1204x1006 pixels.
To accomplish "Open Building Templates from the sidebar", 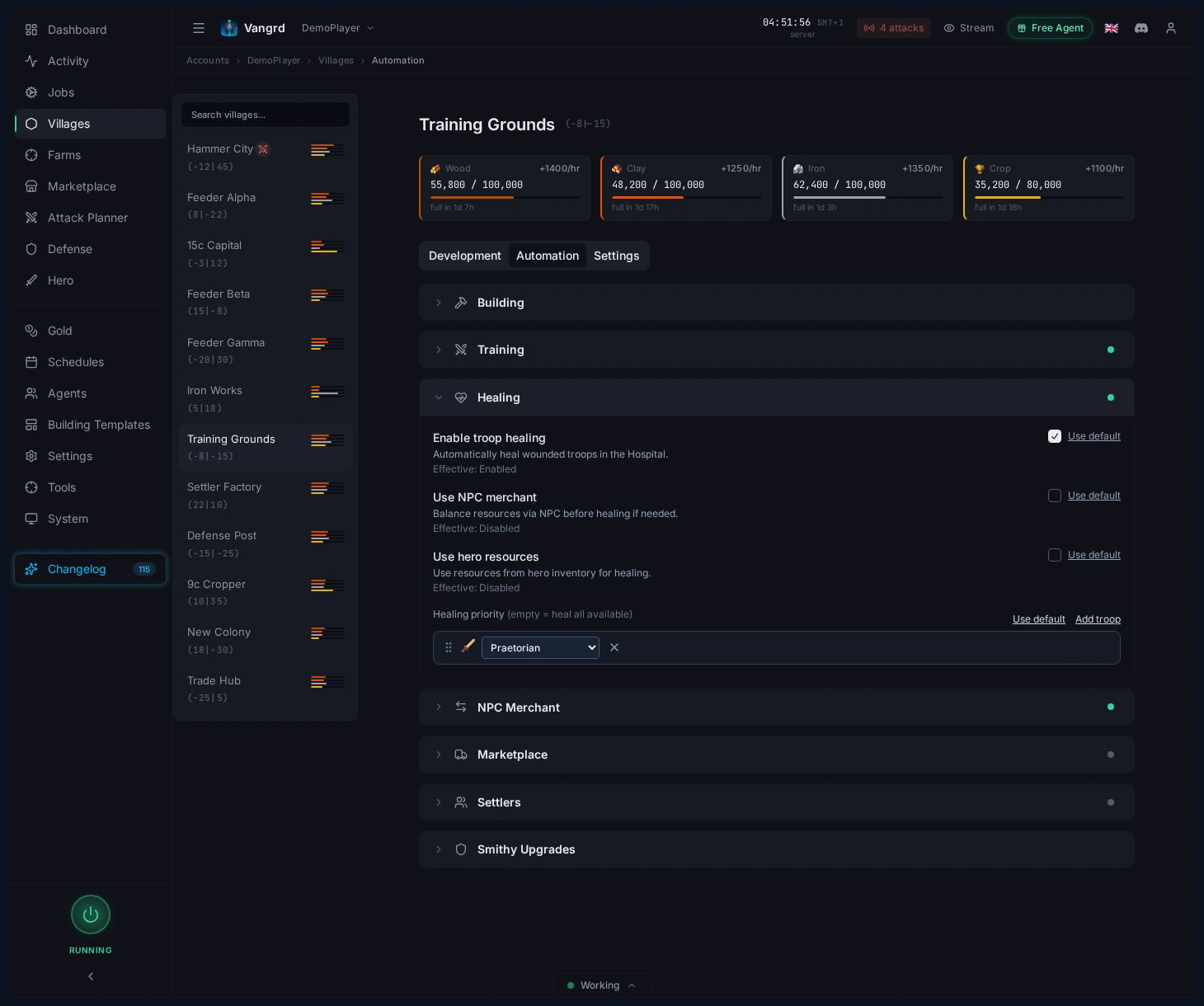I will click(99, 425).
